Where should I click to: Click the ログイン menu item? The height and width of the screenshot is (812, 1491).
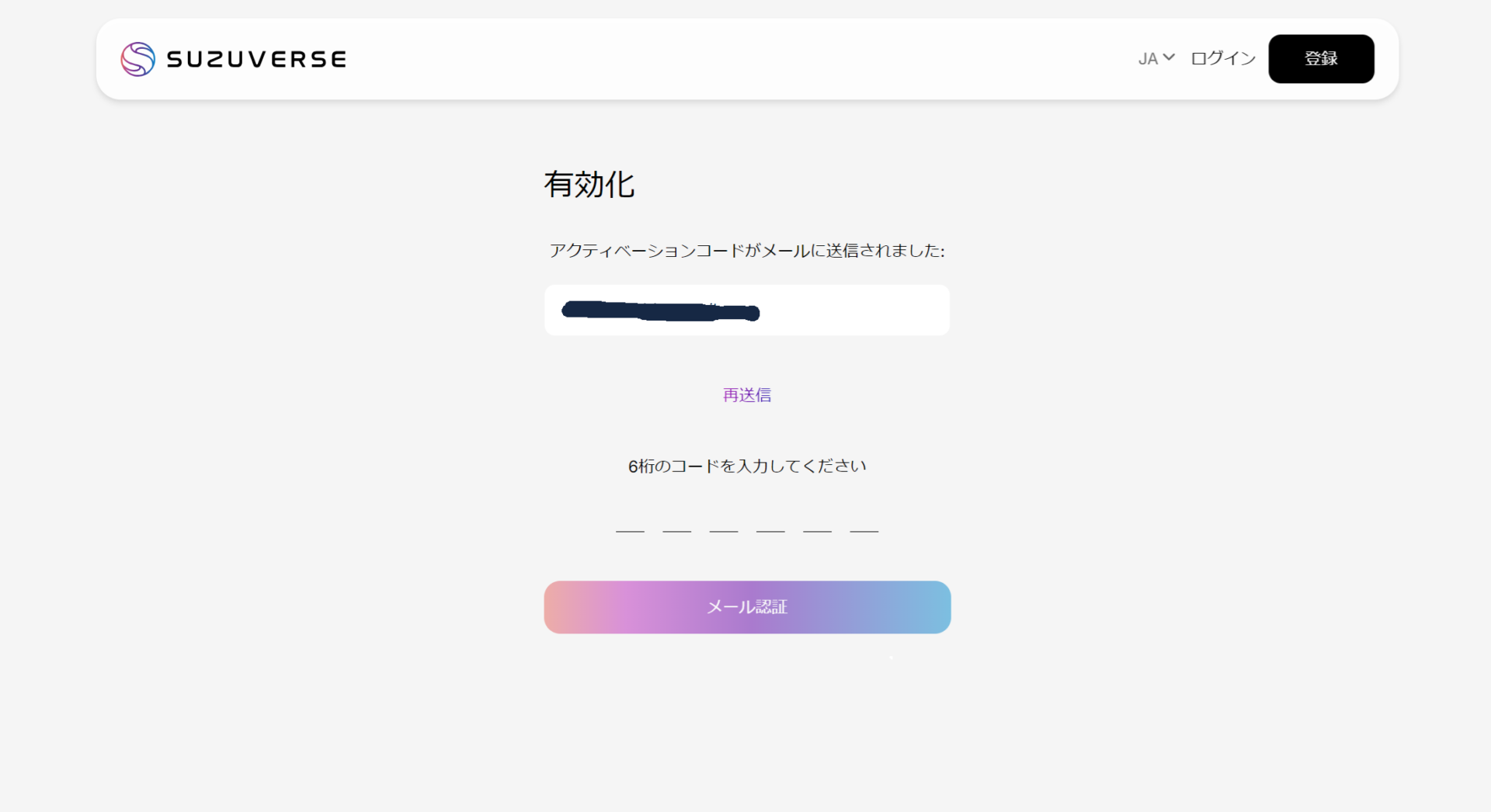point(1222,58)
